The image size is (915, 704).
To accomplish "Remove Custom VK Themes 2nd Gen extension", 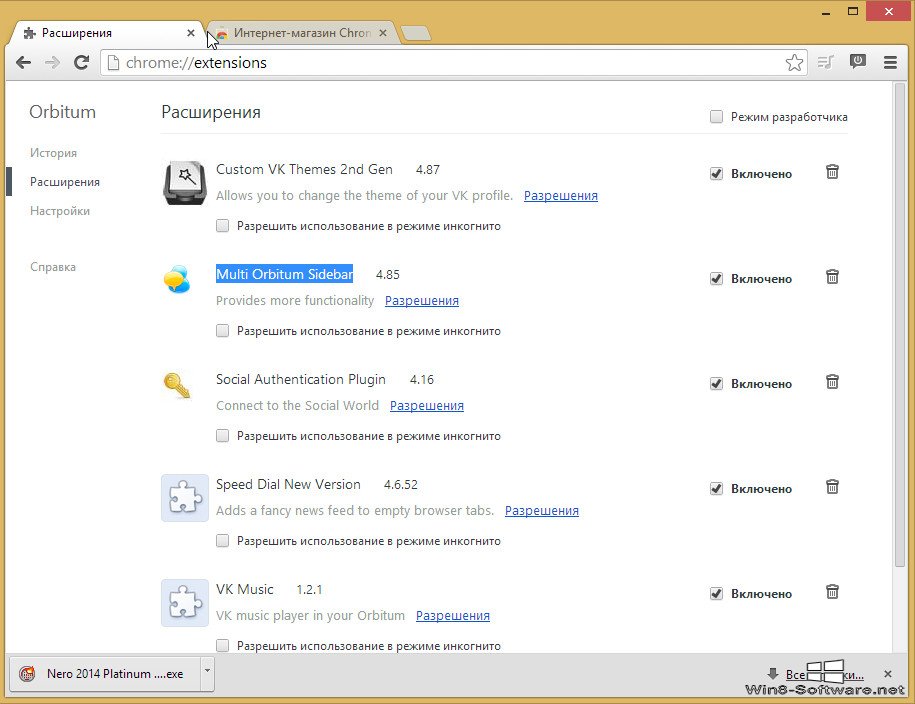I will (x=832, y=172).
